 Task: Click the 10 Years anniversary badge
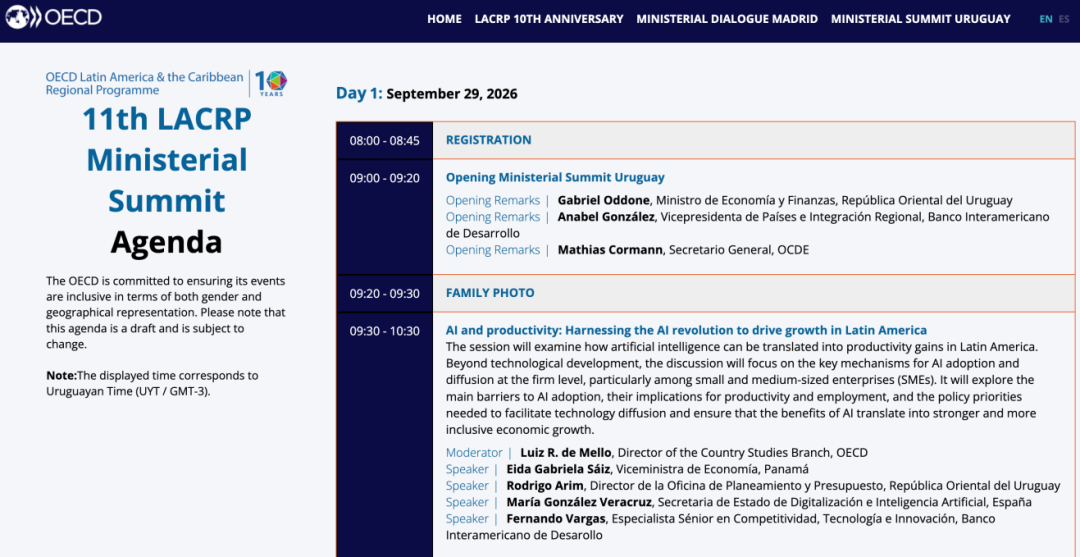click(x=271, y=83)
